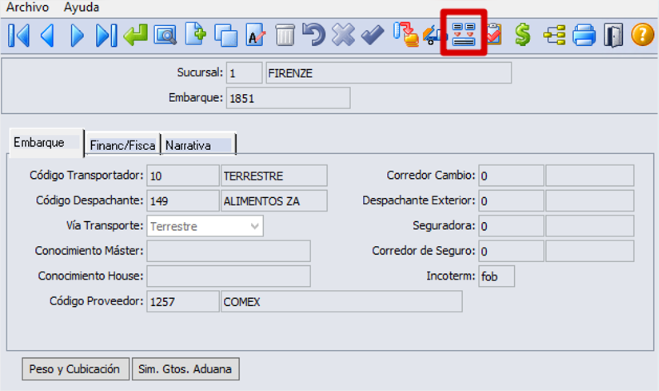Screen dimensions: 659x391
Task: Click the Despachante Exterior code field
Action: pyautogui.click(x=511, y=201)
